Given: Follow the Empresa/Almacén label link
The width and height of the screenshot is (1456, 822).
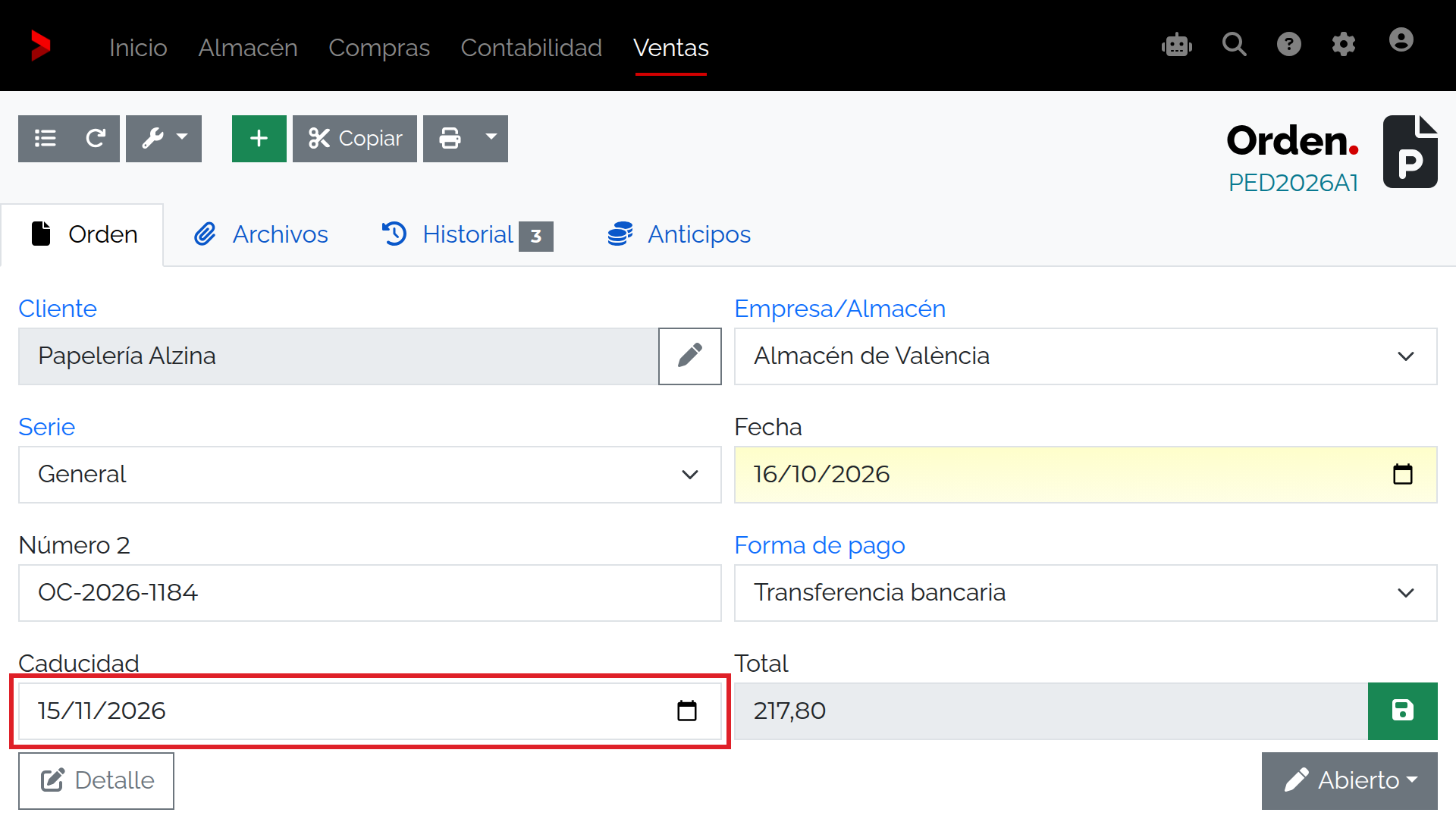Looking at the screenshot, I should click(x=840, y=309).
